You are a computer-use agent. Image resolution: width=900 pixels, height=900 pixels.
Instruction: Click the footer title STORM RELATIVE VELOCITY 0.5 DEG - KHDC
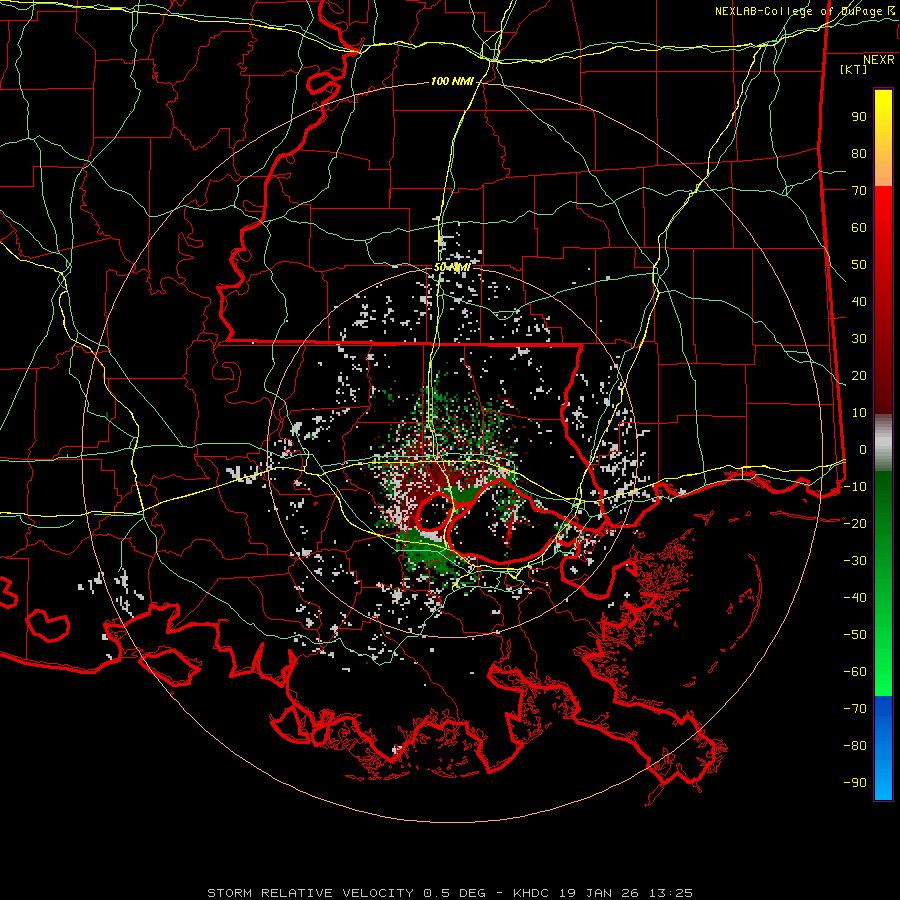(378, 893)
